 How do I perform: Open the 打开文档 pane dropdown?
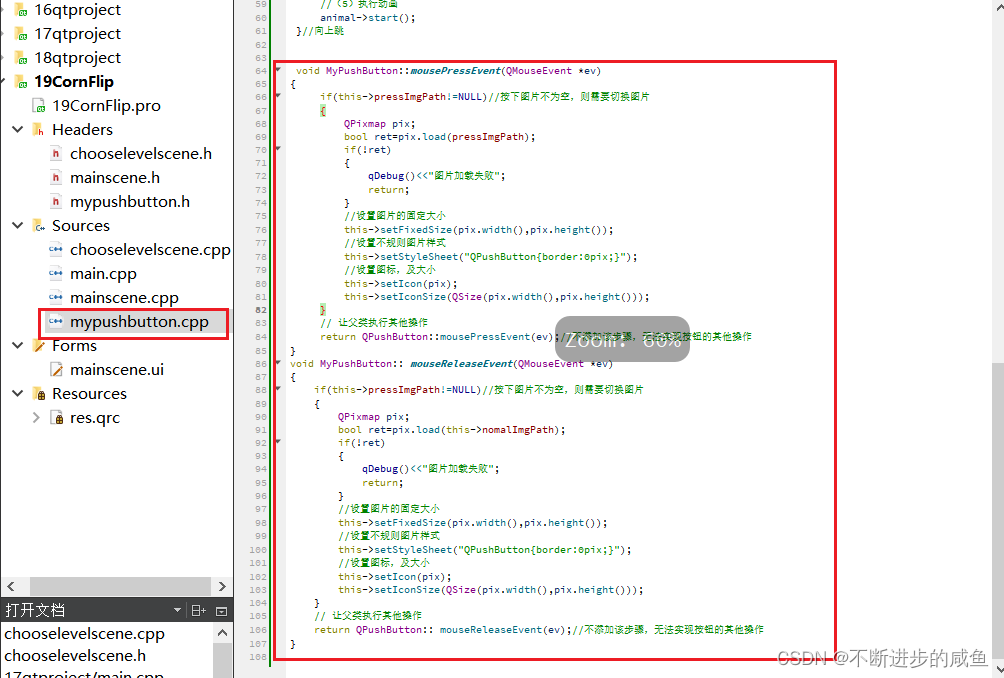(x=177, y=610)
